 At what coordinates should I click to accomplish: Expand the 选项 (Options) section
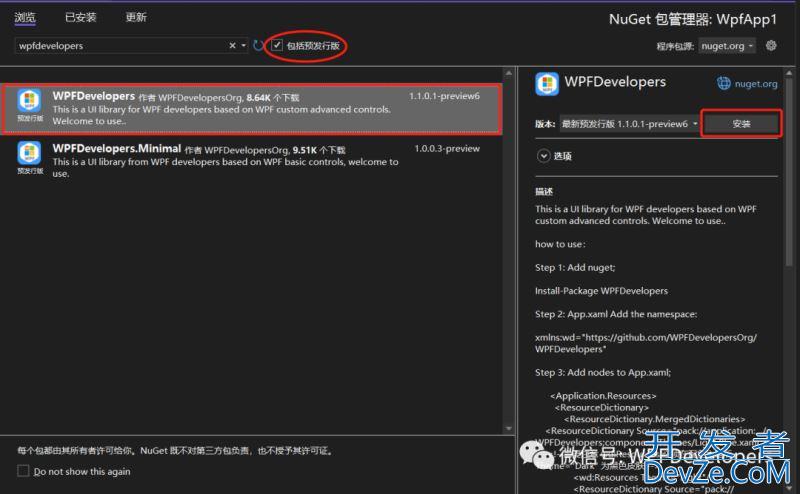543,156
